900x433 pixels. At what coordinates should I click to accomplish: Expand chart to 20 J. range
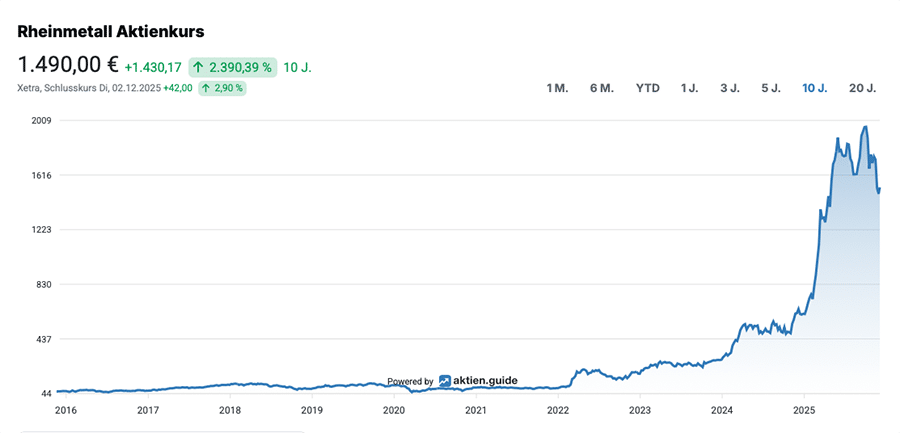[862, 88]
